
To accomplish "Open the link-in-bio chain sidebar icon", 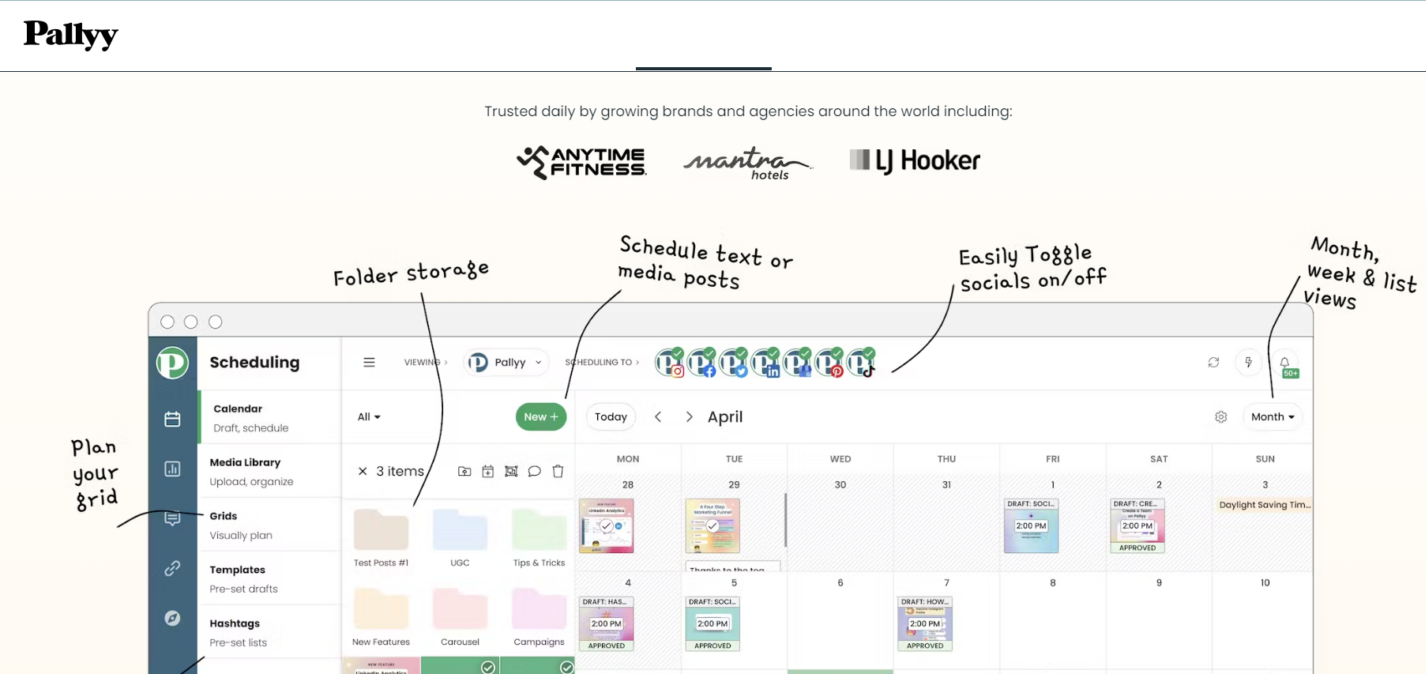I will pyautogui.click(x=172, y=568).
